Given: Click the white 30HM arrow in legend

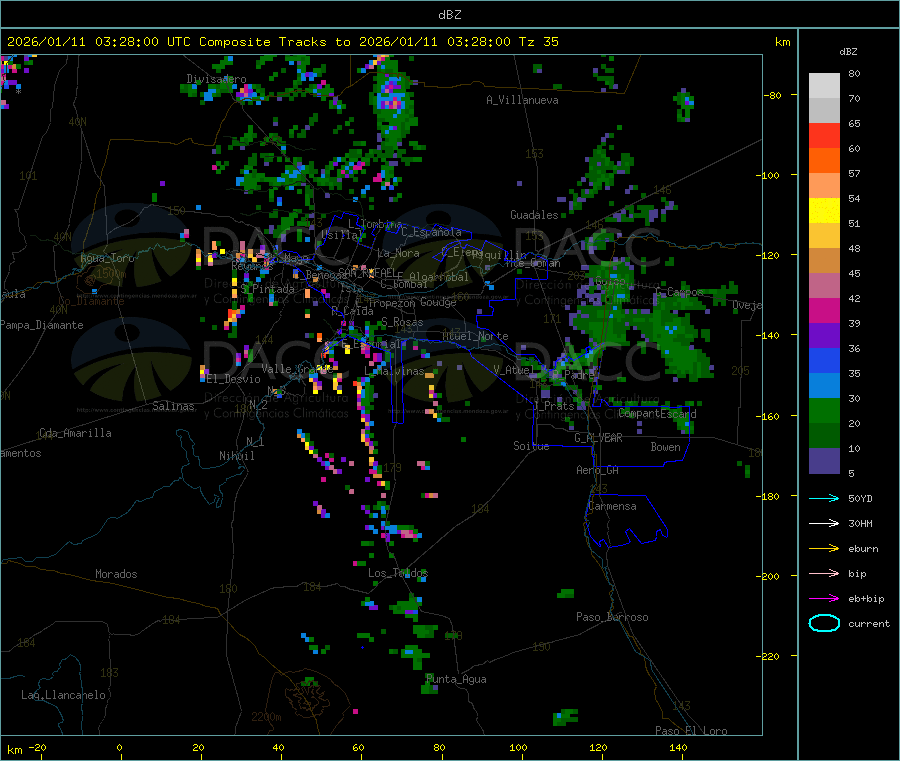Looking at the screenshot, I should [824, 523].
